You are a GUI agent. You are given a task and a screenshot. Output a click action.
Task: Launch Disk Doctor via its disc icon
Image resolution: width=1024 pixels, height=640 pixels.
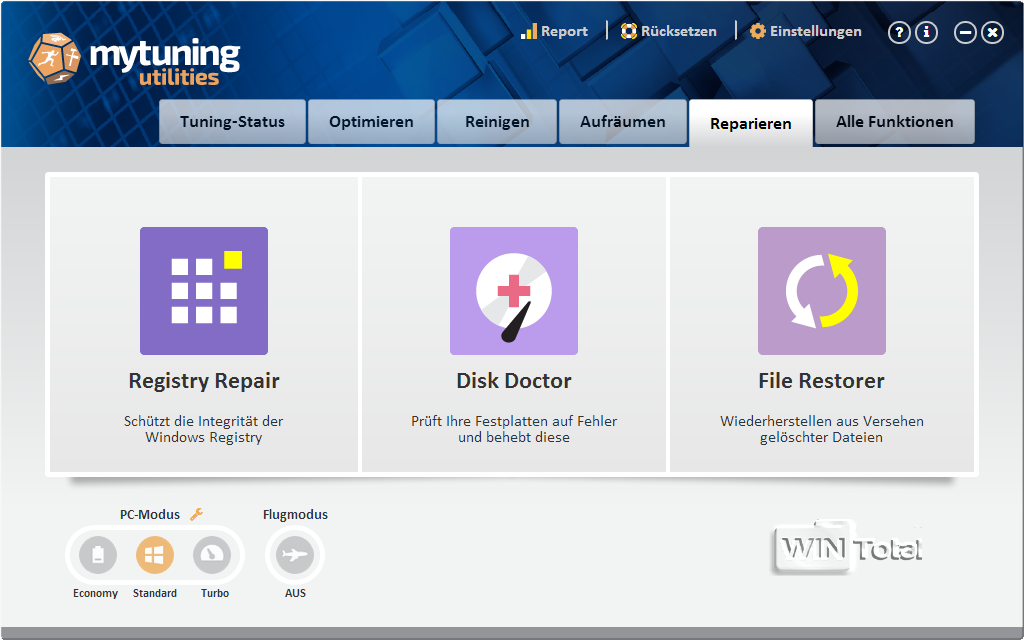pyautogui.click(x=514, y=291)
